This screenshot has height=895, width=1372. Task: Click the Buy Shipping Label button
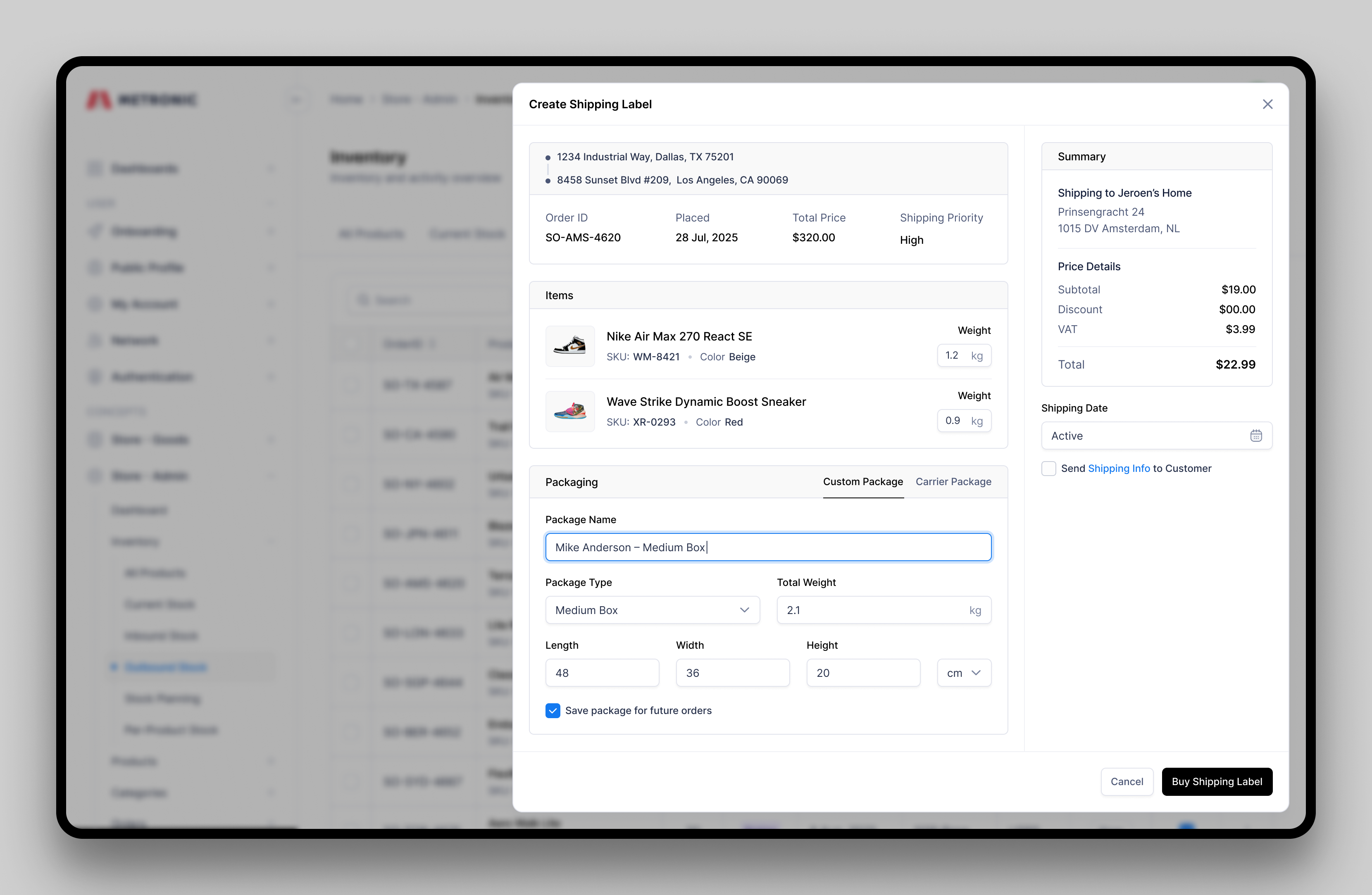[1216, 781]
